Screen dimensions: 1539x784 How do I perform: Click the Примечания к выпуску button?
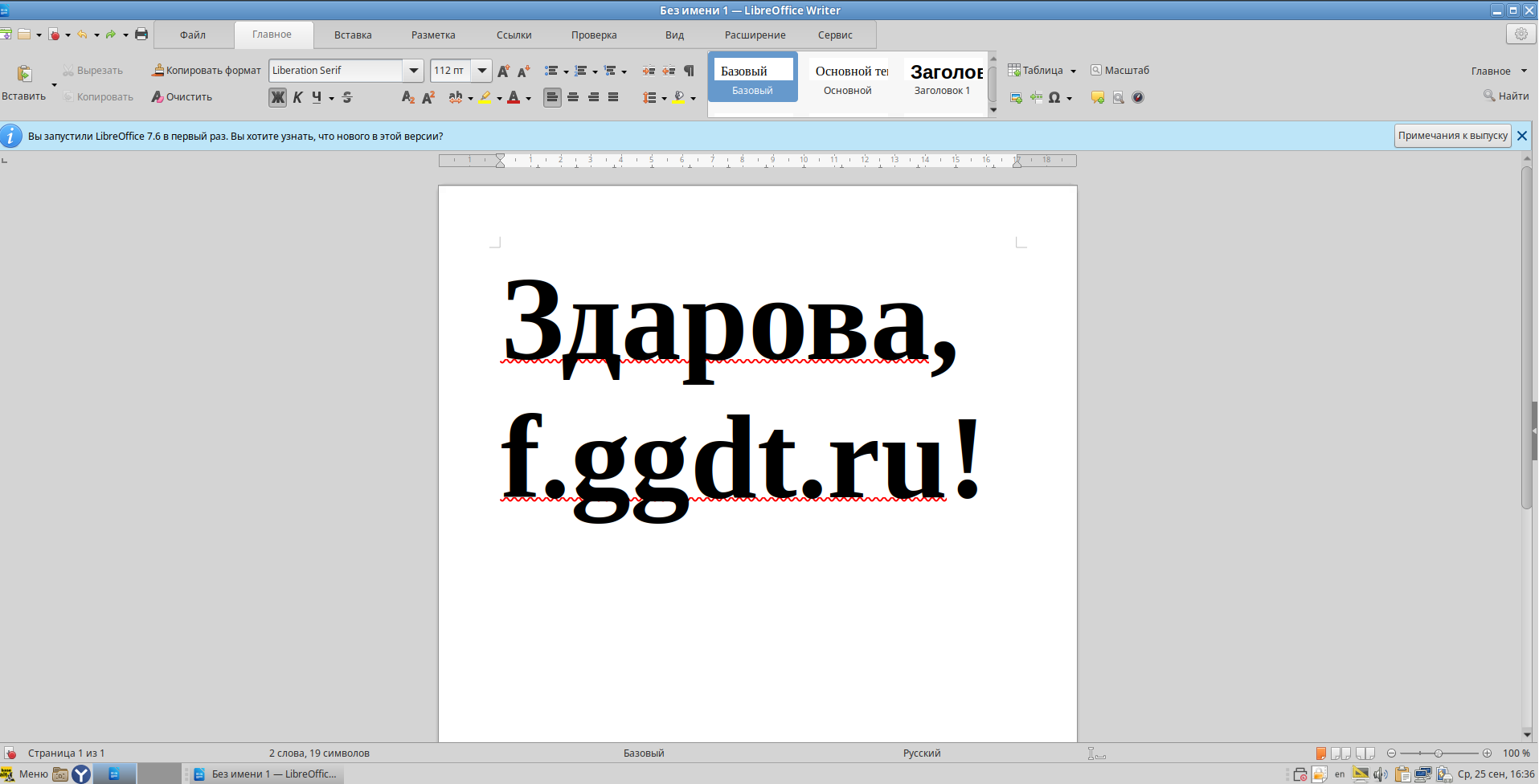click(1453, 136)
